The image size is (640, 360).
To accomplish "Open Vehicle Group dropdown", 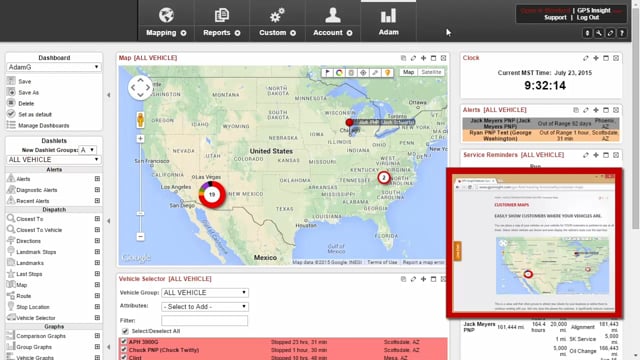I will [205, 293].
